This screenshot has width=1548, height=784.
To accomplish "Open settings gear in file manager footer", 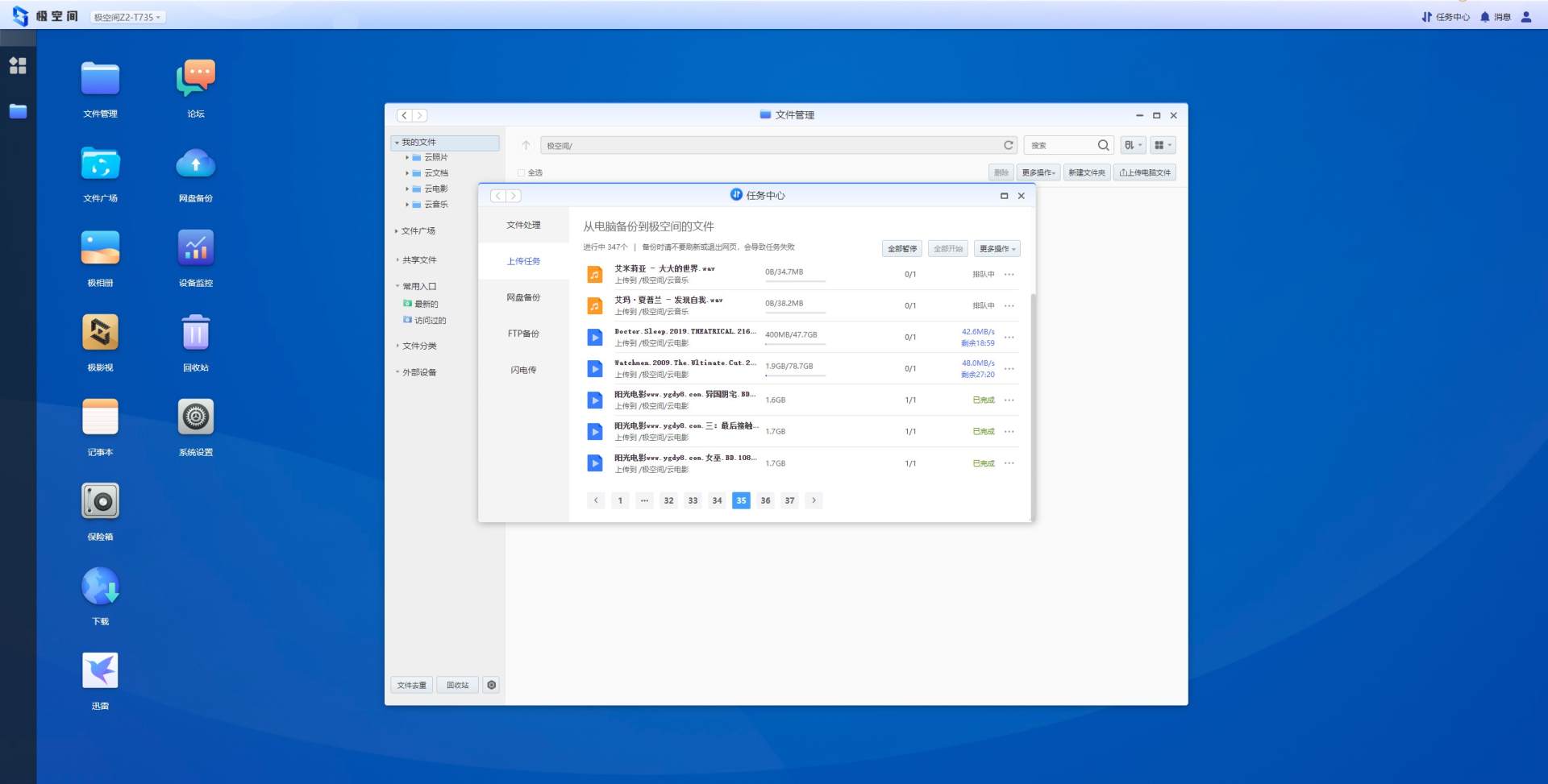I will (491, 685).
